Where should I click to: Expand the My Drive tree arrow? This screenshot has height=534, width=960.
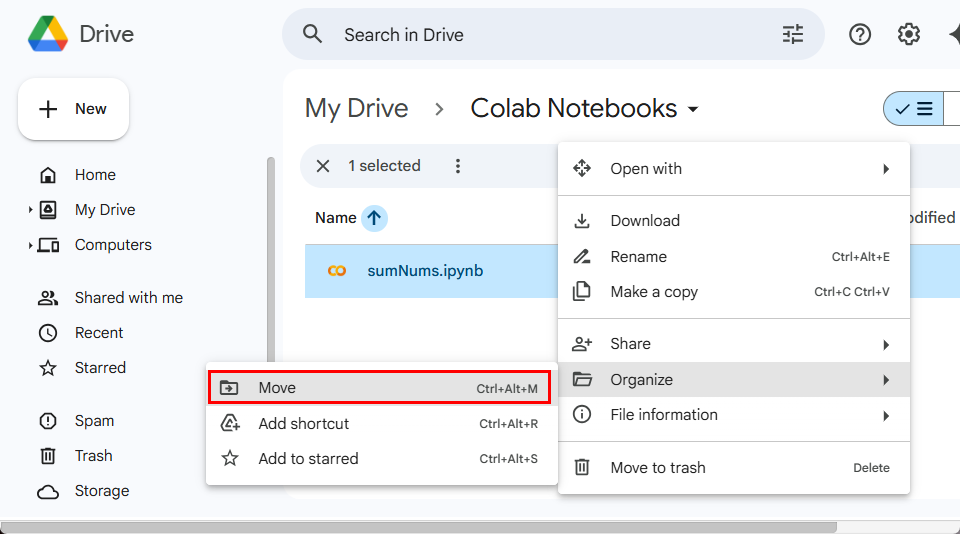[30, 210]
